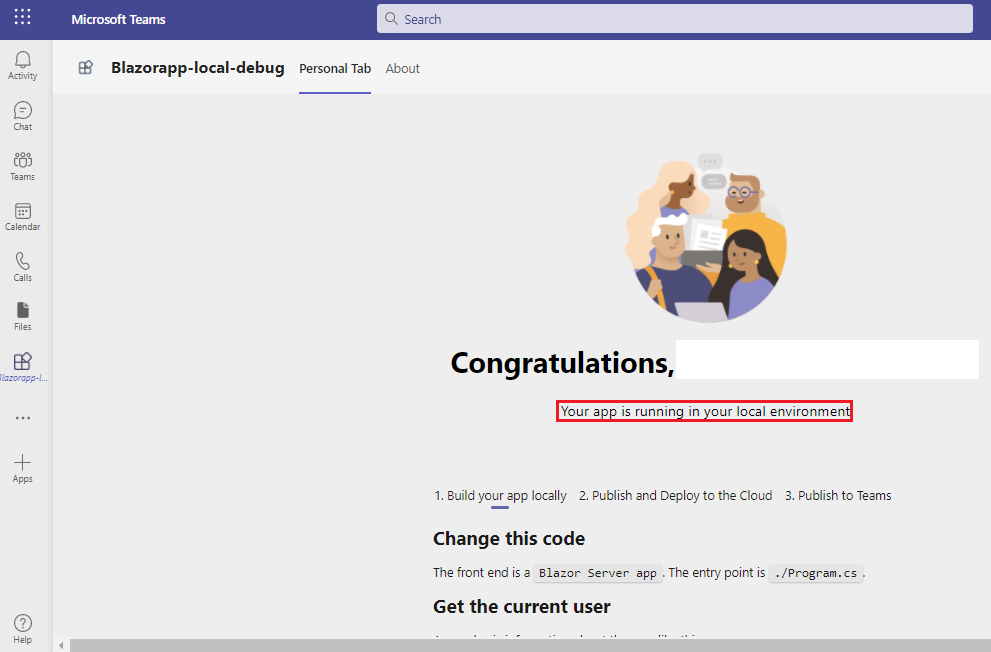This screenshot has height=652, width=991.
Task: Click the team illustration image
Action: (706, 238)
